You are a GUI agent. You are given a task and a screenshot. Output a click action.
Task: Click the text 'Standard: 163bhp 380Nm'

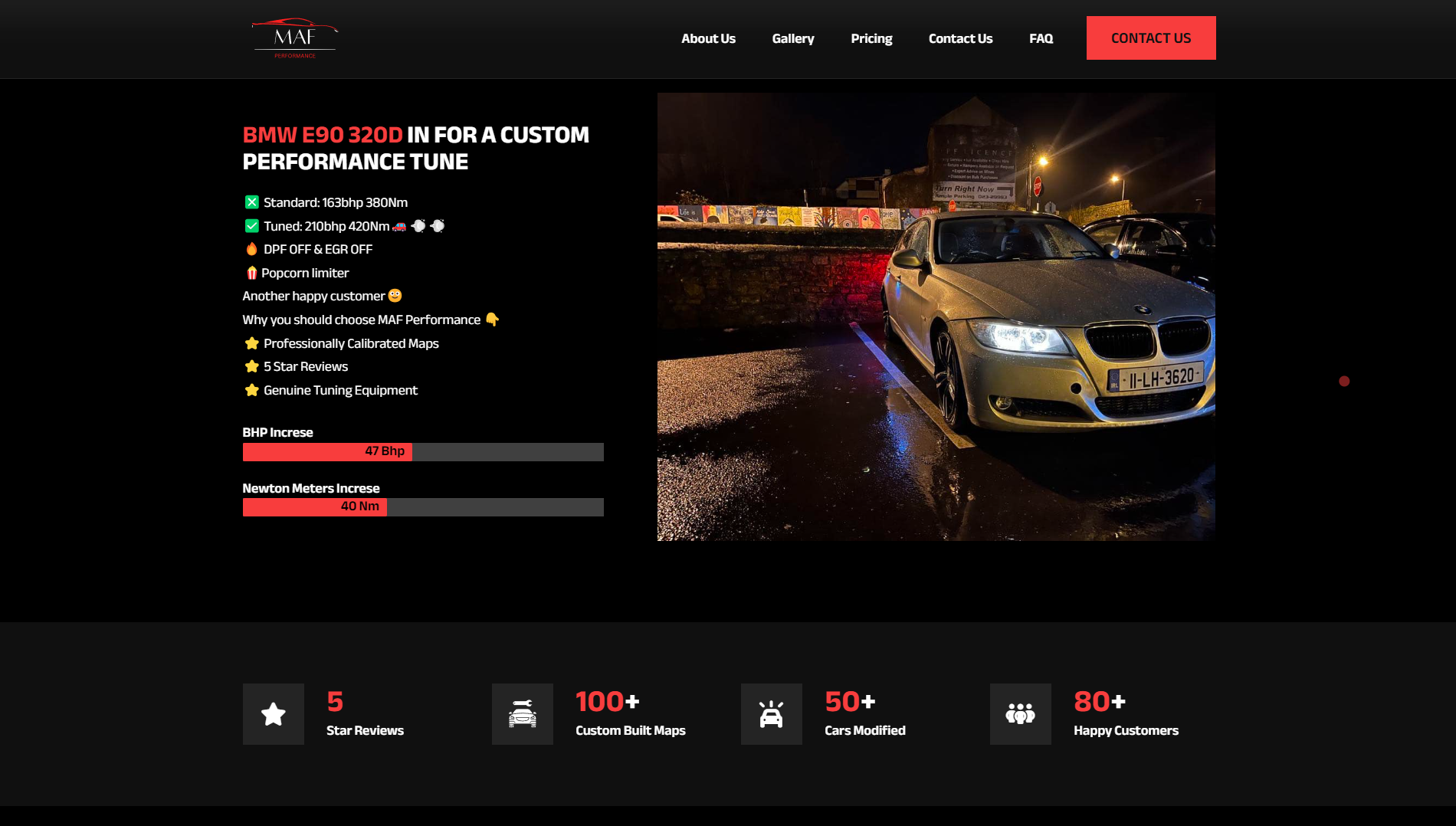(336, 202)
